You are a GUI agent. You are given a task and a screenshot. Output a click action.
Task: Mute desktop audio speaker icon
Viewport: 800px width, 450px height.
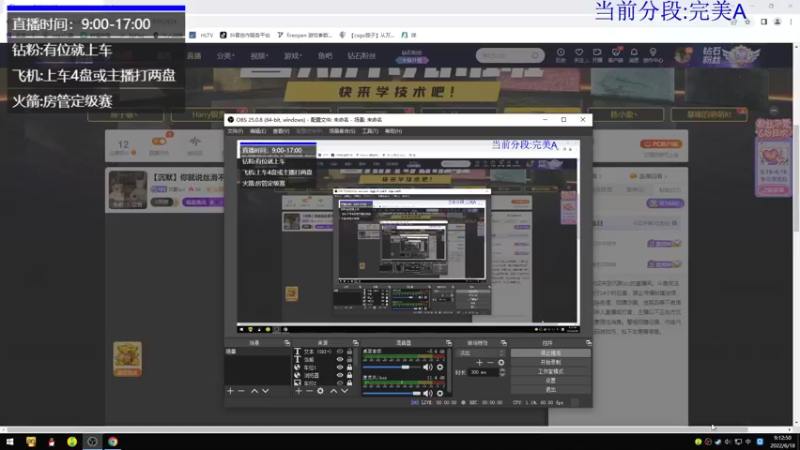click(428, 367)
